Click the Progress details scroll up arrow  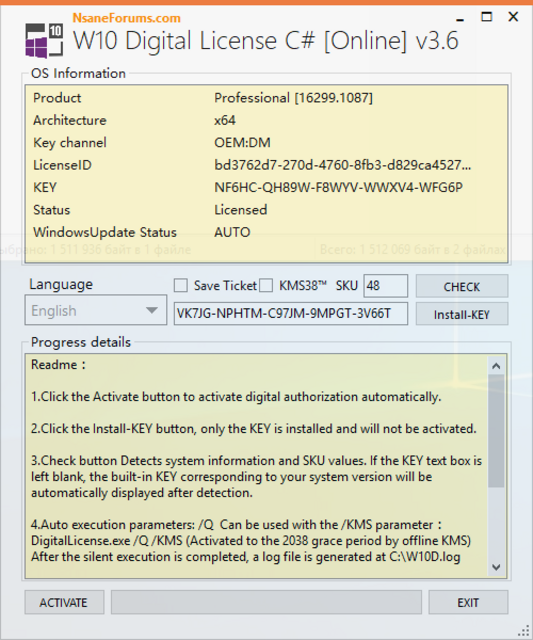[496, 366]
